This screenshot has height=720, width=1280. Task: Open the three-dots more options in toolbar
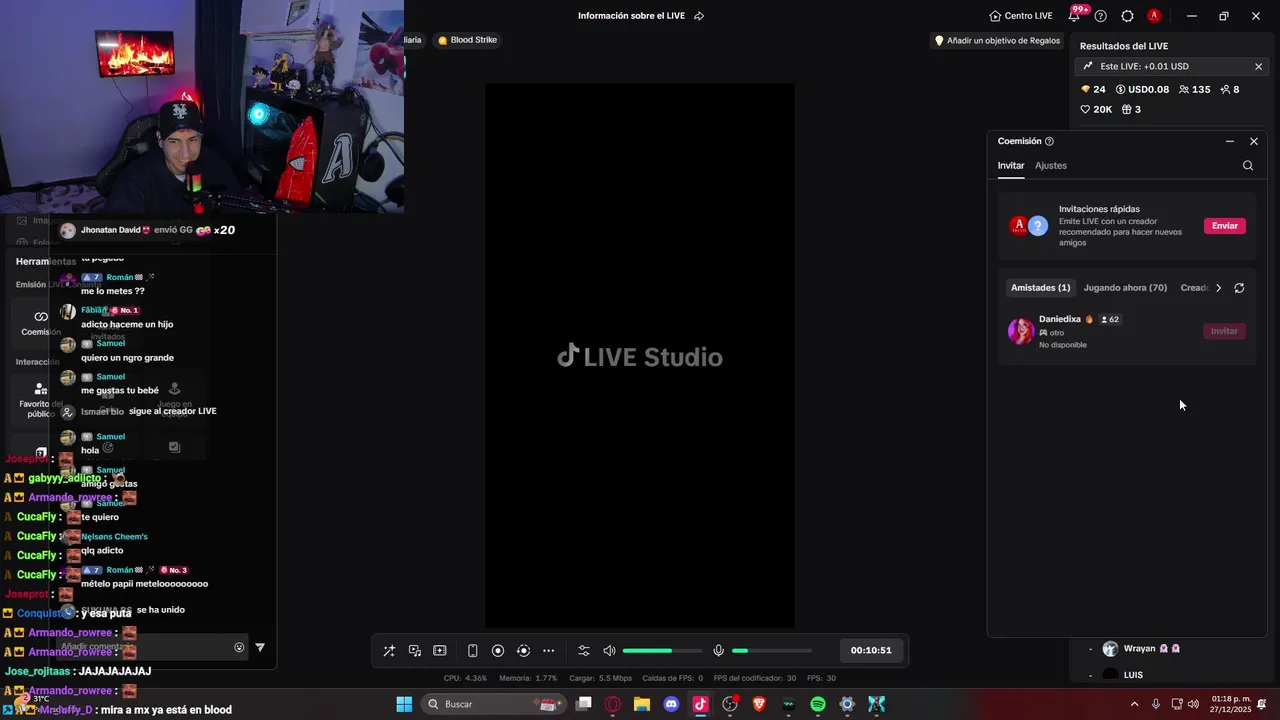(548, 651)
